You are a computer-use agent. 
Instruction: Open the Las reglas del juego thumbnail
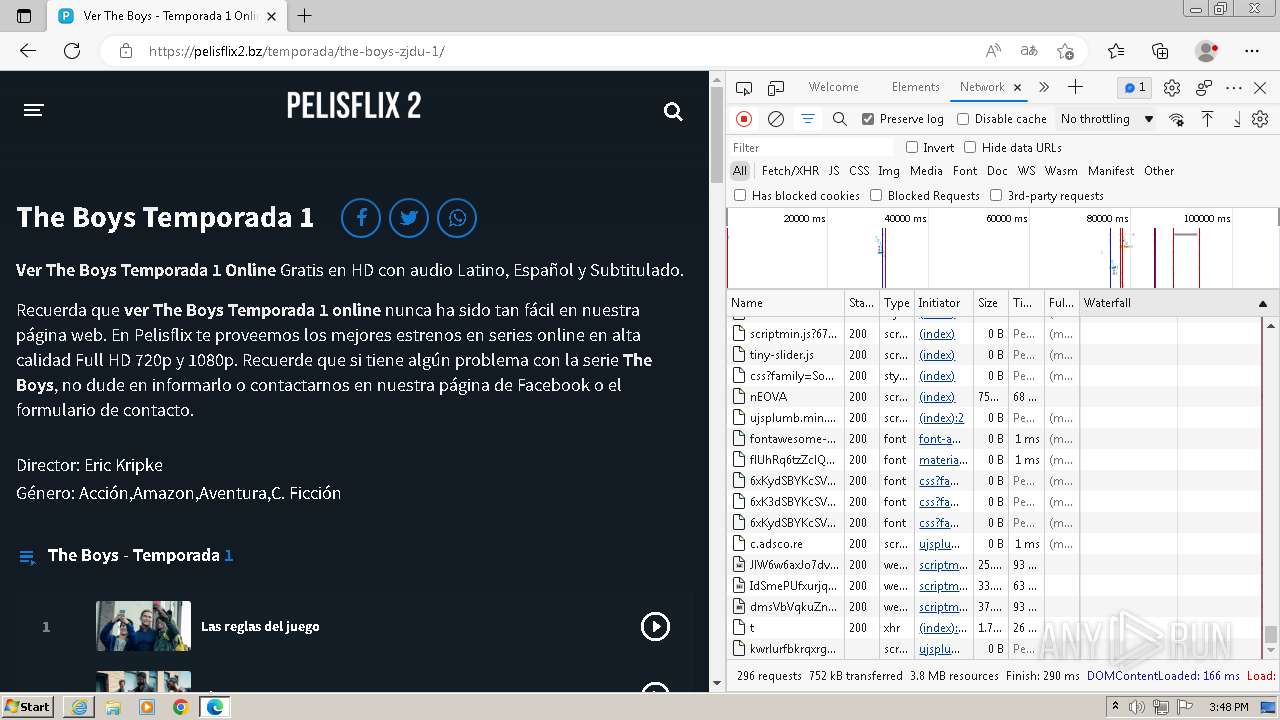[143, 626]
